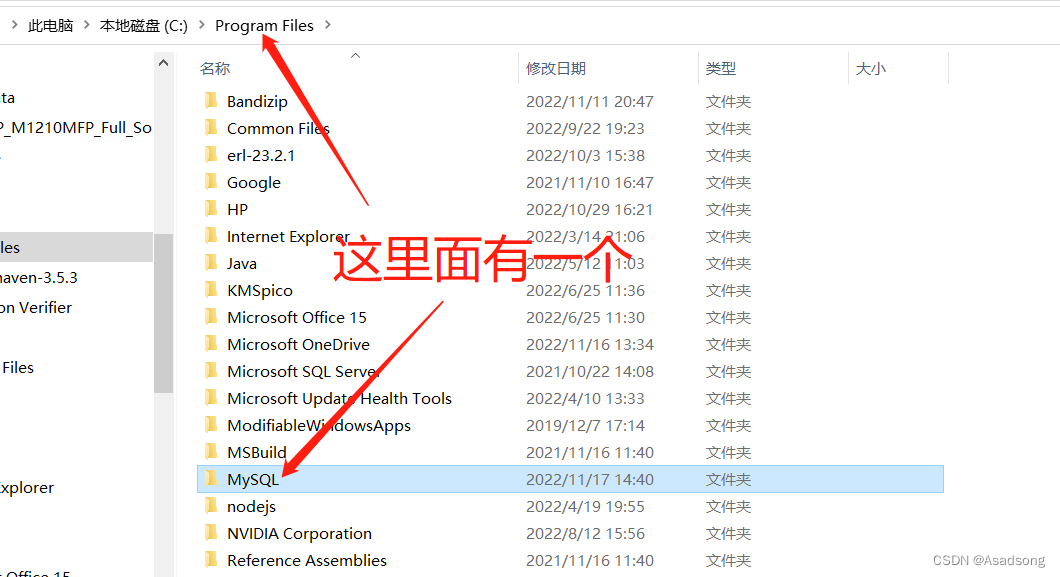The height and width of the screenshot is (577, 1060).
Task: Go to 本地磁盘 (C:) in breadcrumb
Action: point(143,26)
